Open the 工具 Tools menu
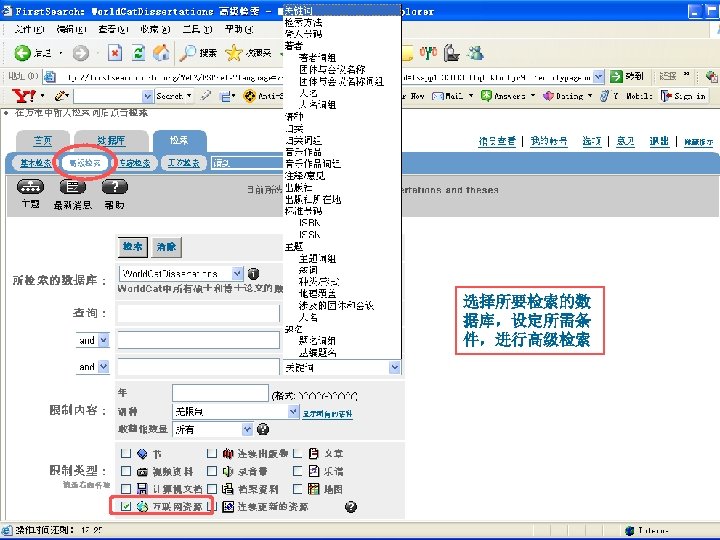Viewport: 720px width, 540px height. (197, 29)
